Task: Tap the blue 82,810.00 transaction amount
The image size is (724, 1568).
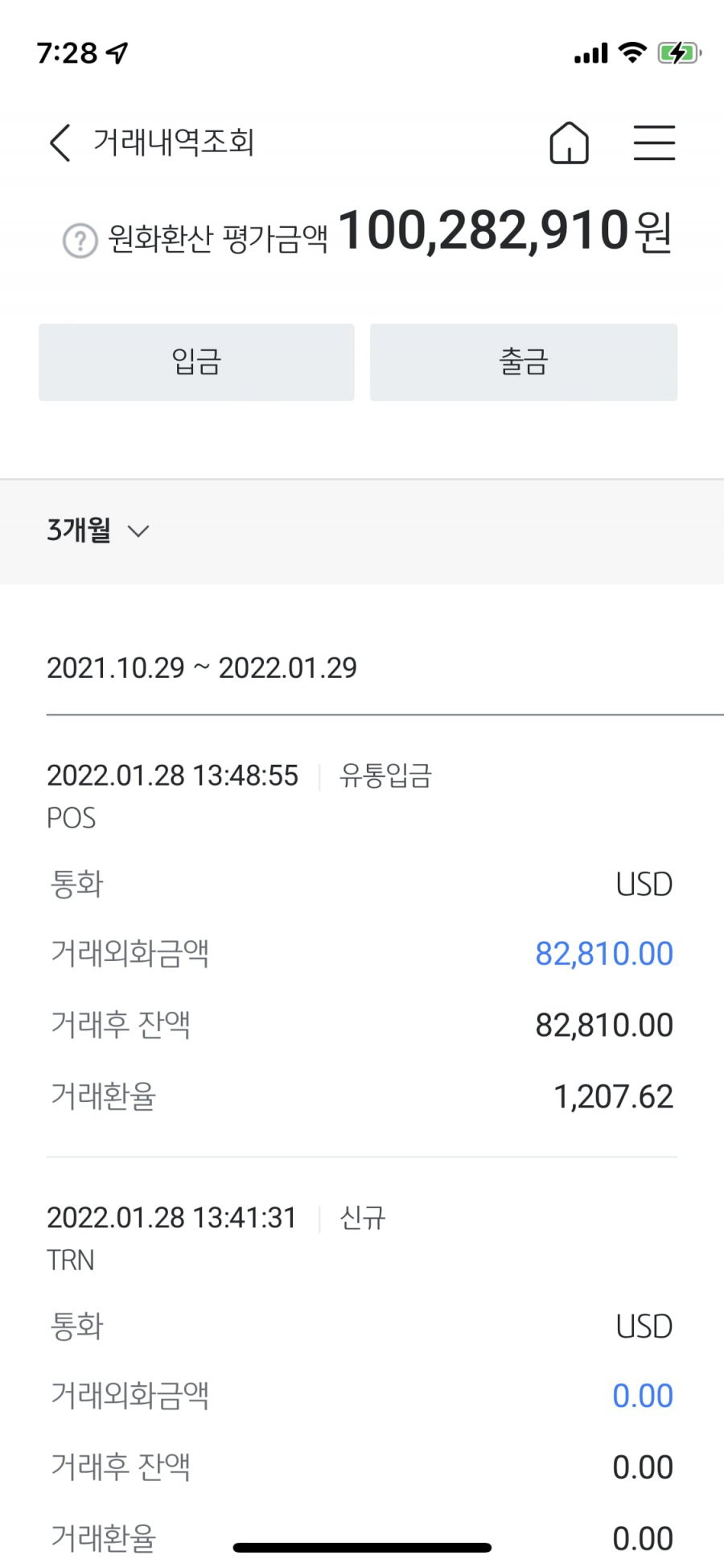Action: [604, 954]
